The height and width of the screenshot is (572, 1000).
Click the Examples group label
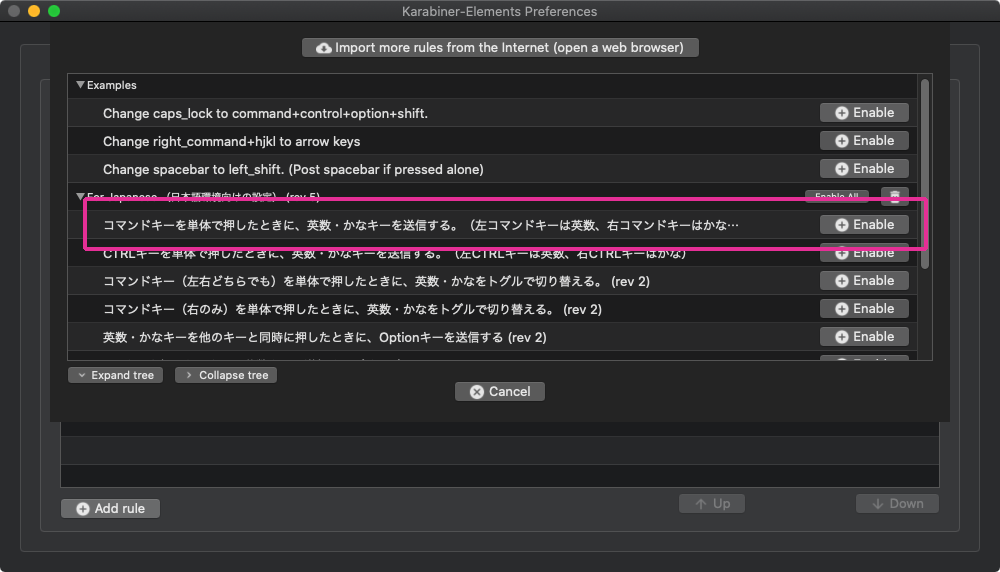click(x=112, y=85)
